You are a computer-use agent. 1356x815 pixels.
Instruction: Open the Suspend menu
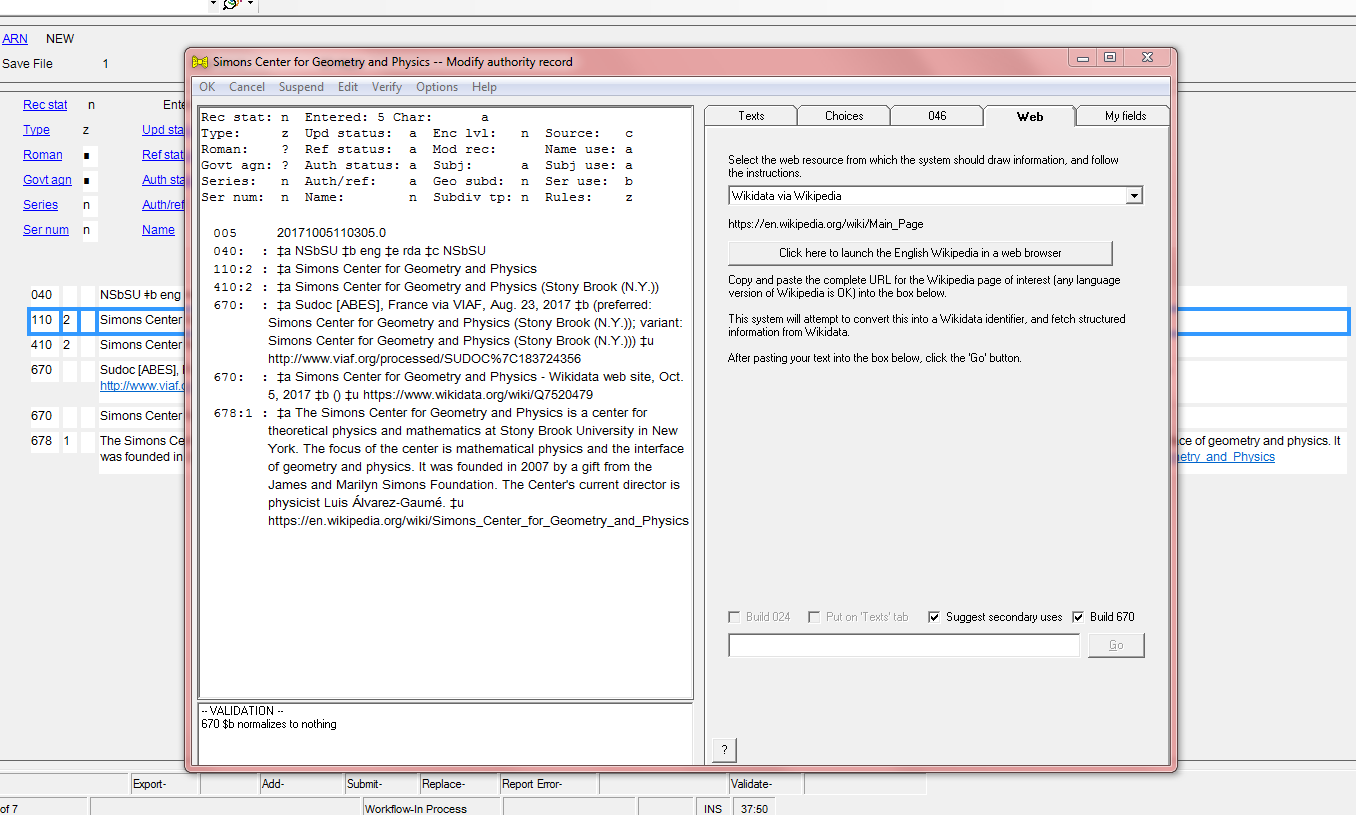(x=301, y=87)
